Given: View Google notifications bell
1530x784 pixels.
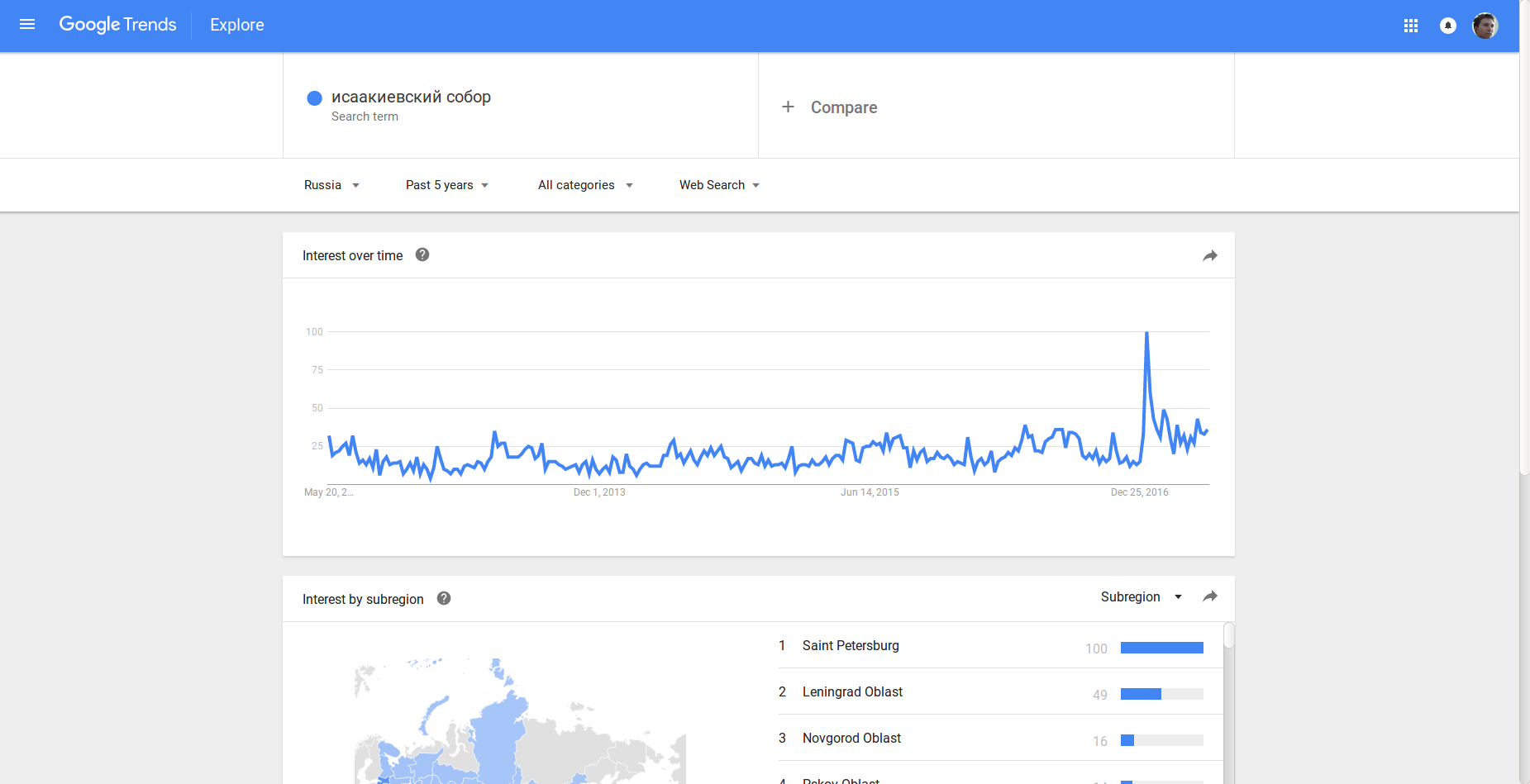Looking at the screenshot, I should click(x=1448, y=26).
